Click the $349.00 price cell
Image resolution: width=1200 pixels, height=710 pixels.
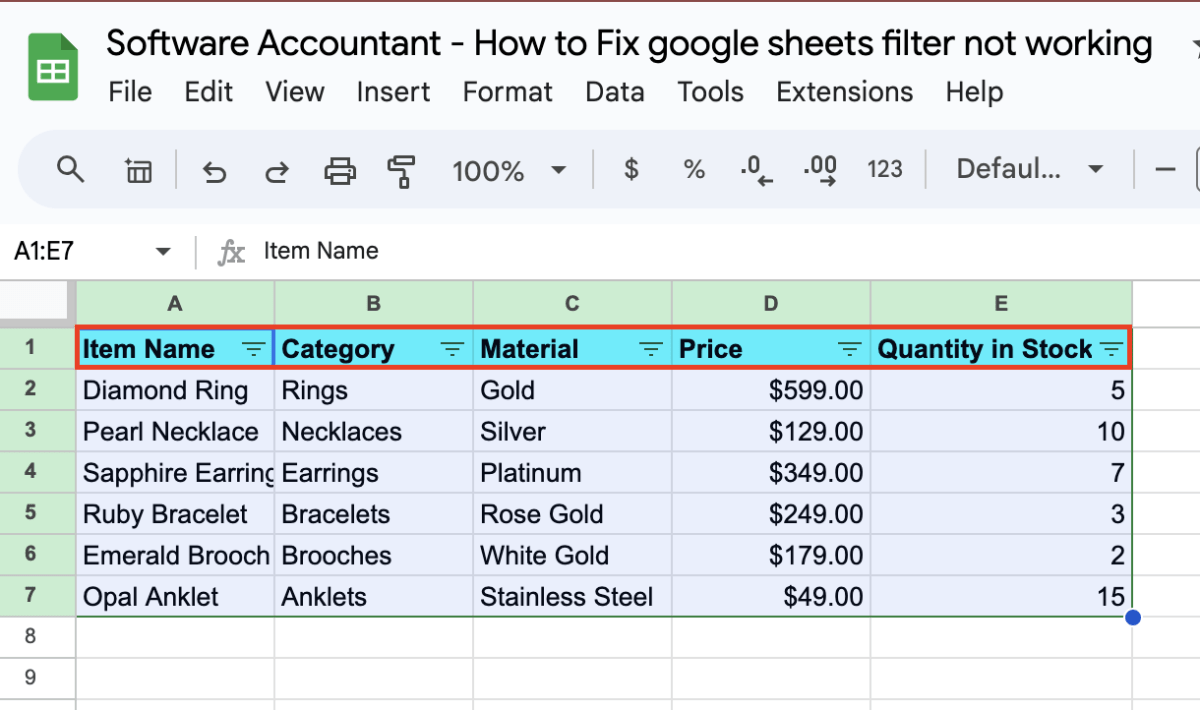[x=771, y=473]
